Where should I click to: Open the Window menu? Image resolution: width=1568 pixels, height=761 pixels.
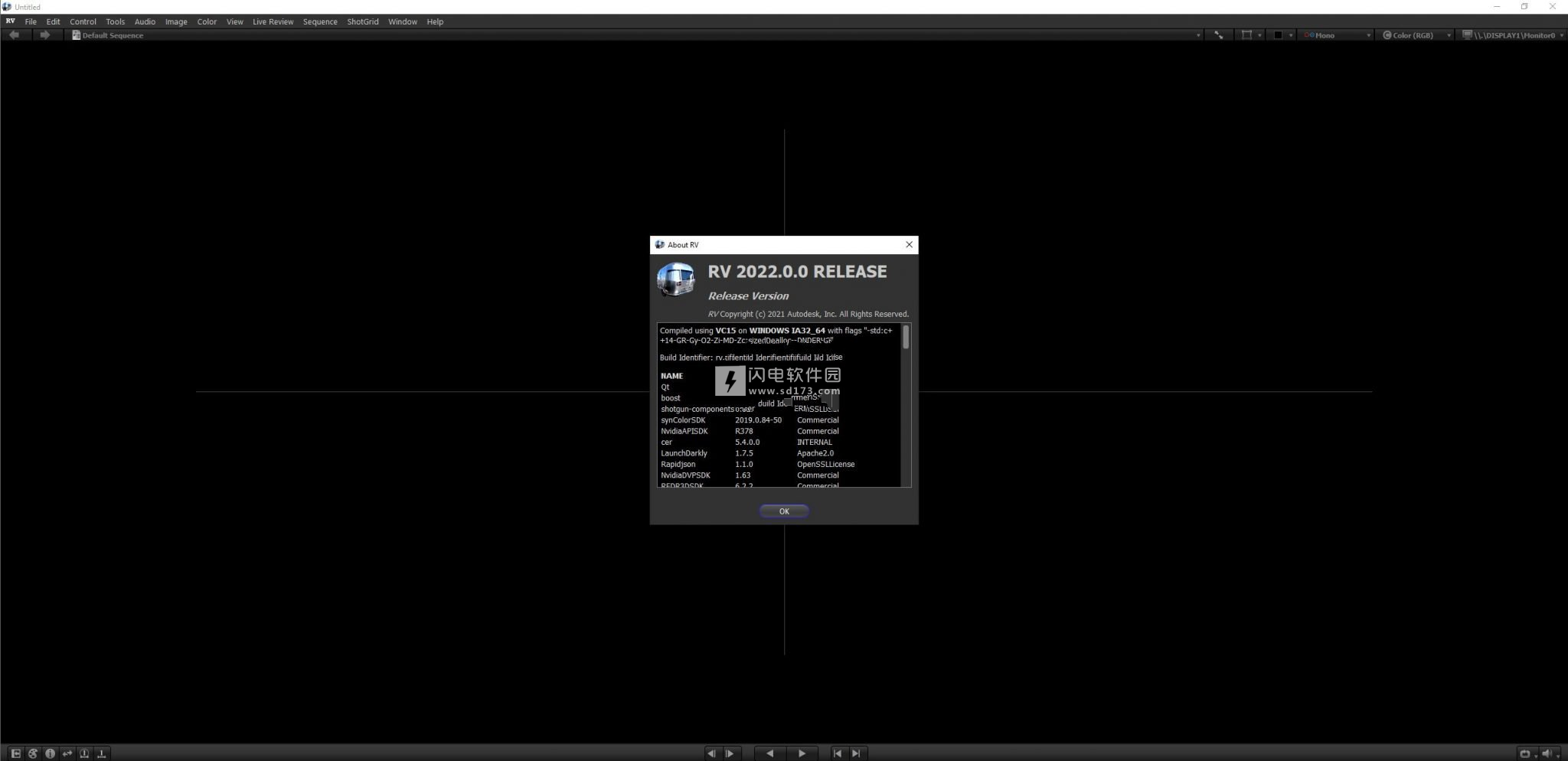pos(403,21)
